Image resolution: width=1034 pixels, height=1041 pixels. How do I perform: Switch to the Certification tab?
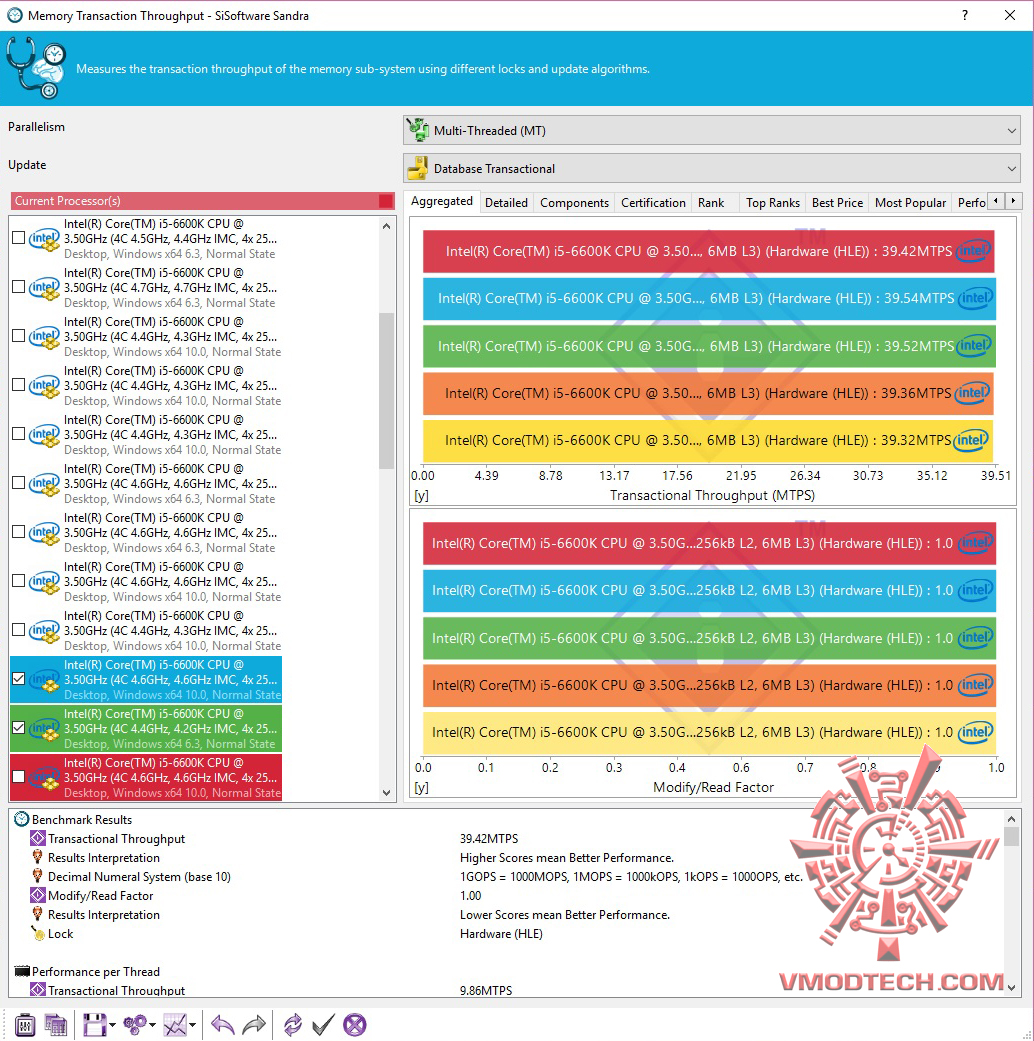coord(653,202)
